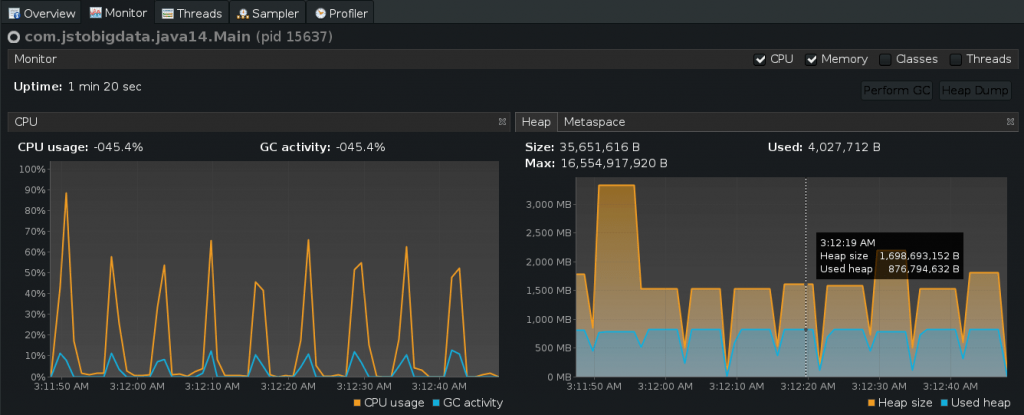Click the CPU panel header label
This screenshot has height=415, width=1024.
pyautogui.click(x=26, y=122)
